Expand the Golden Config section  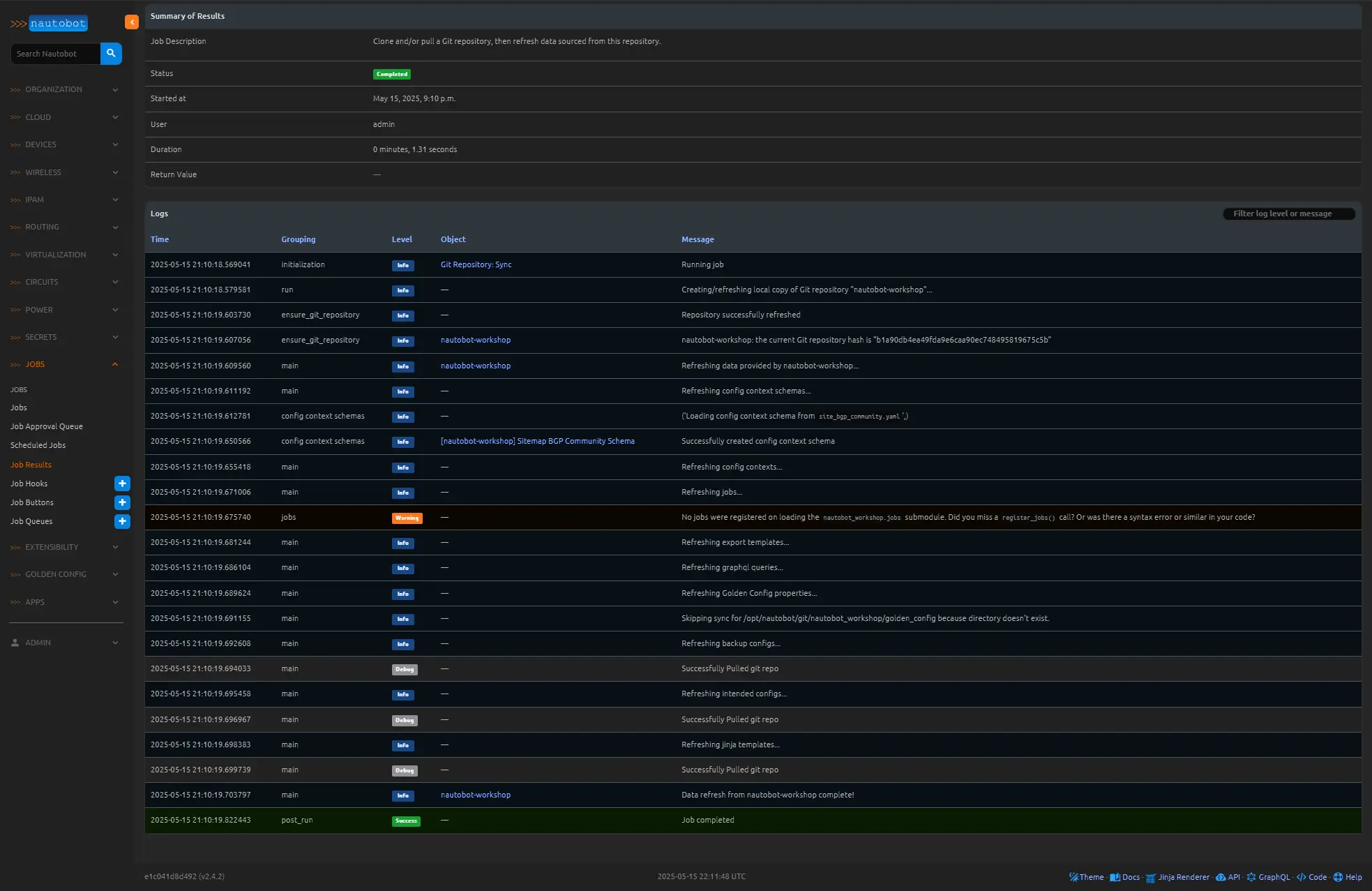tap(64, 574)
